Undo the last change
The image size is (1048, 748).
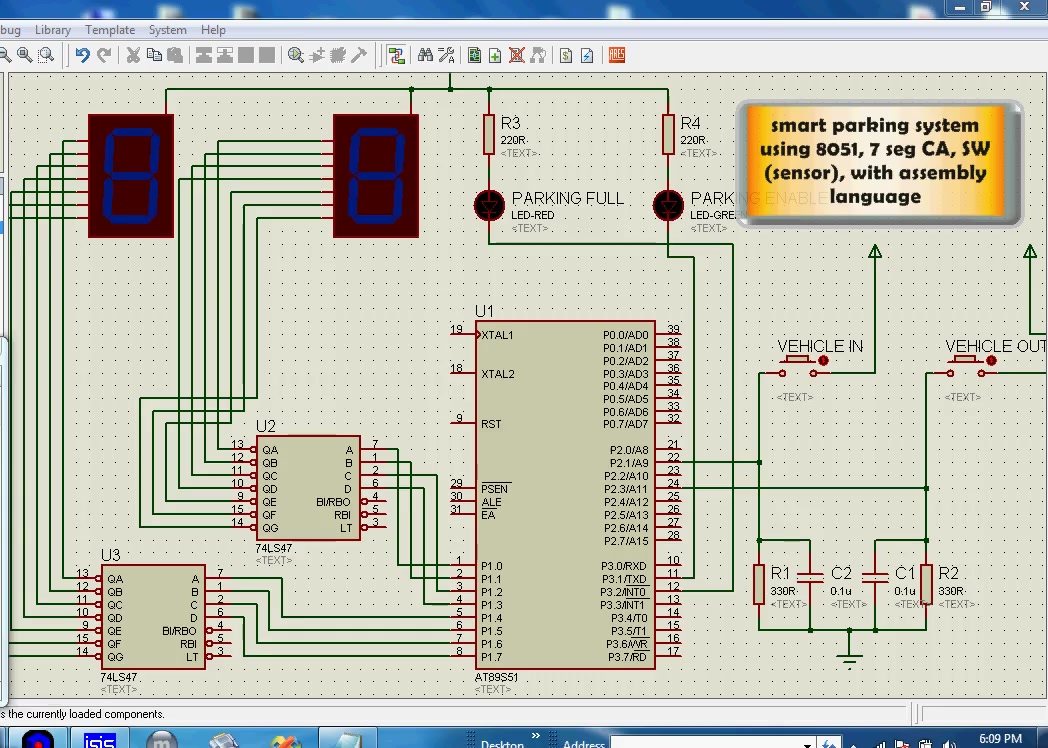(82, 55)
